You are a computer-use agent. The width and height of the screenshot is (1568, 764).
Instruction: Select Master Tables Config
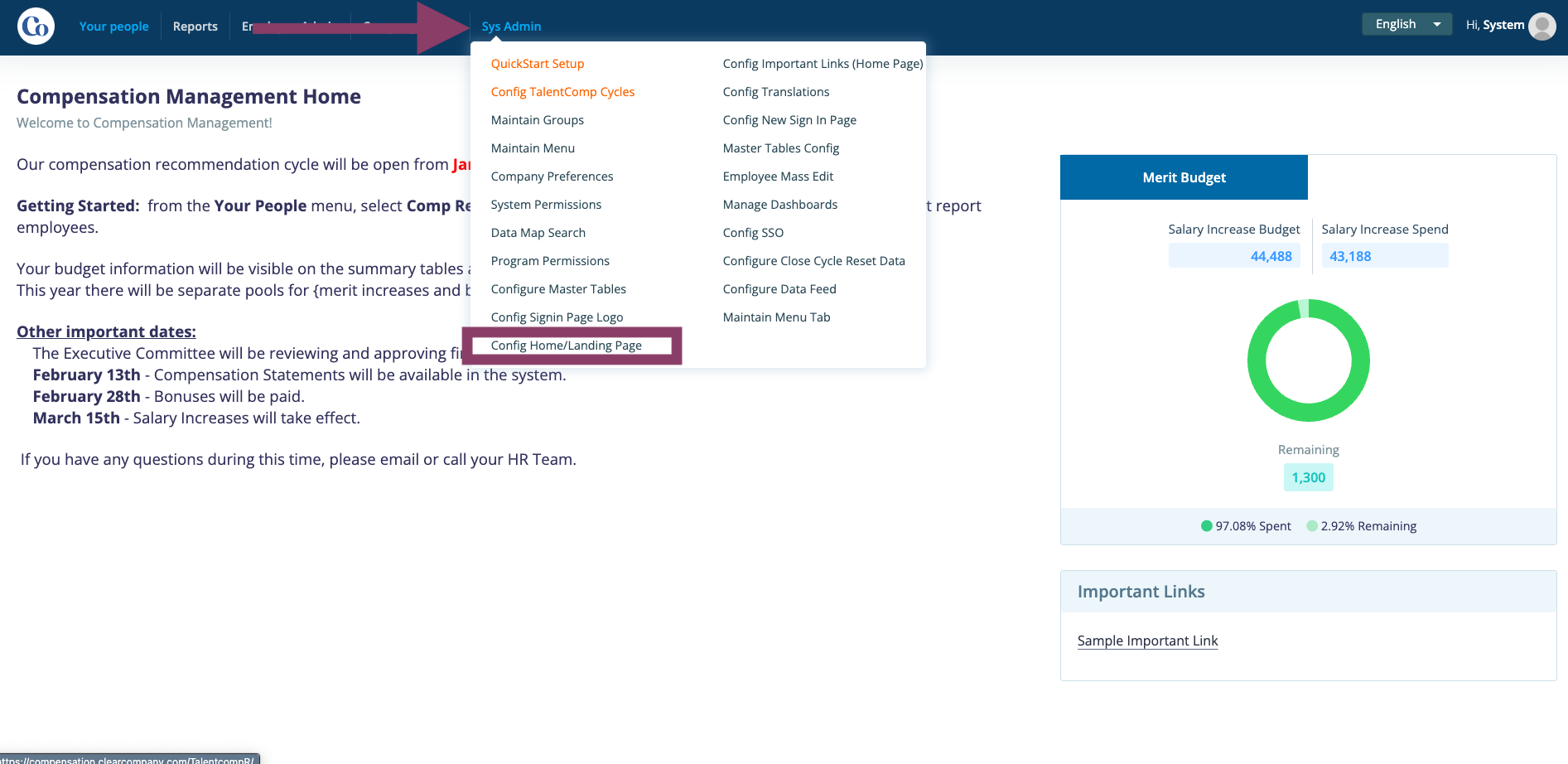780,148
